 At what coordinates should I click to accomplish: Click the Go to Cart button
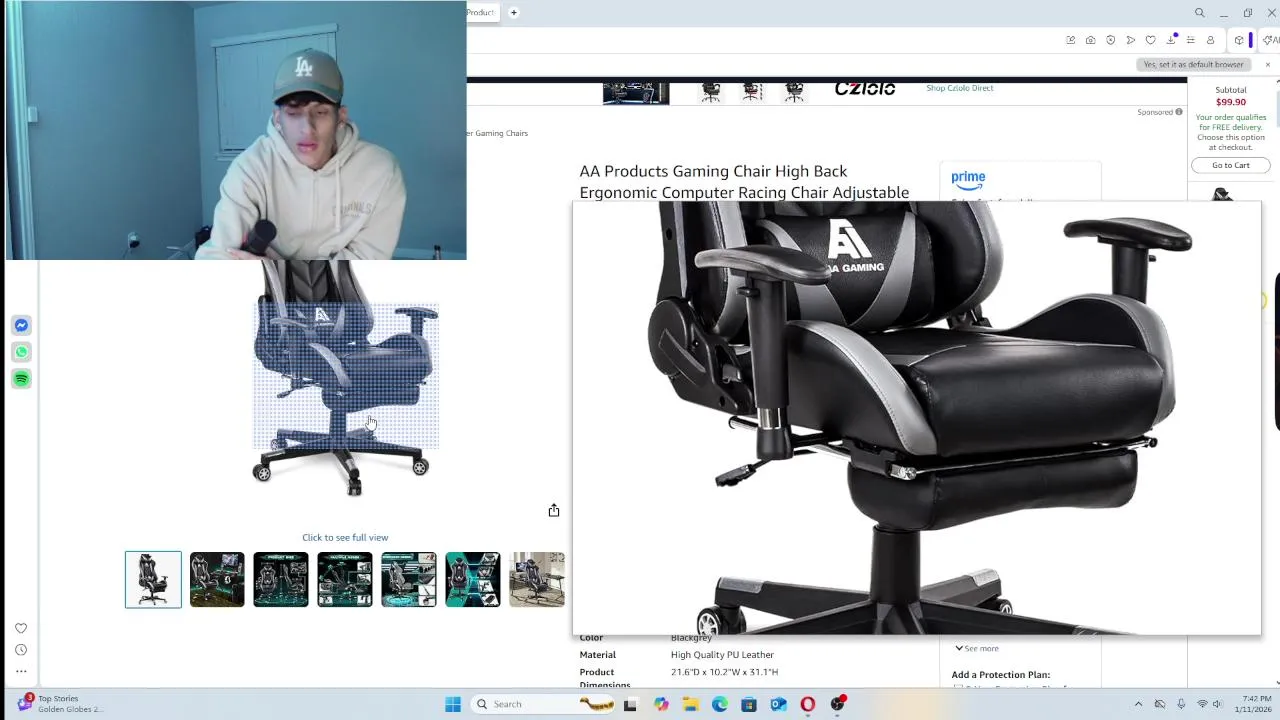pos(1231,165)
